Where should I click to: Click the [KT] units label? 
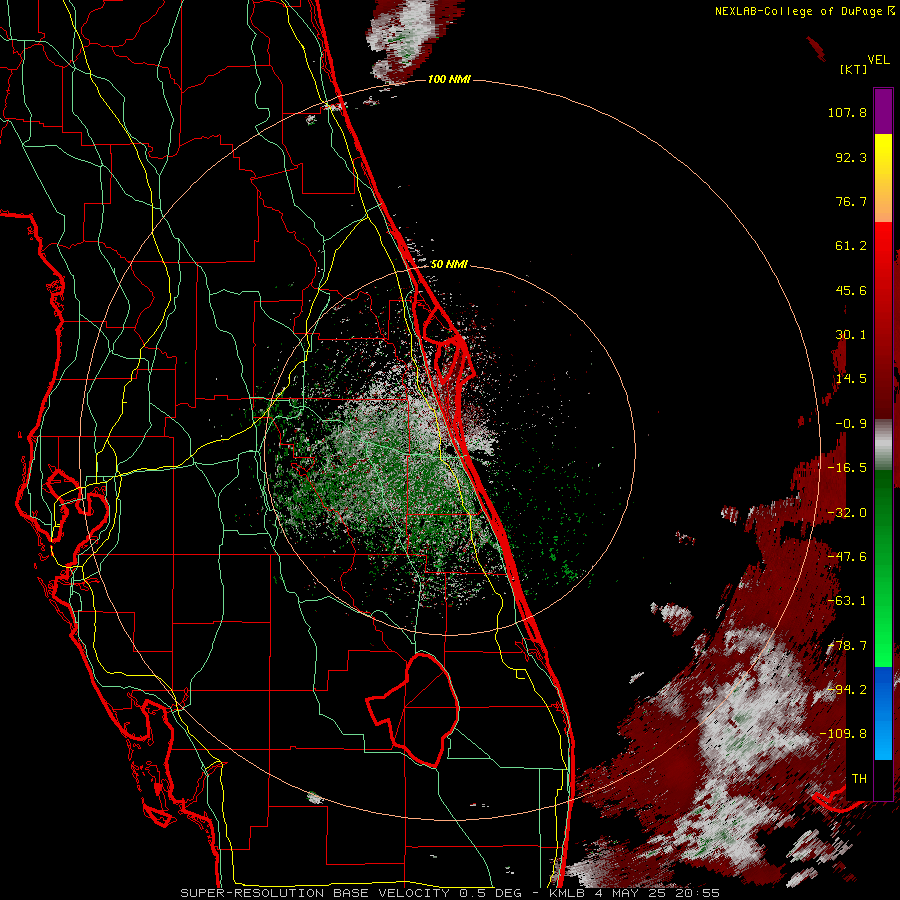pos(854,69)
